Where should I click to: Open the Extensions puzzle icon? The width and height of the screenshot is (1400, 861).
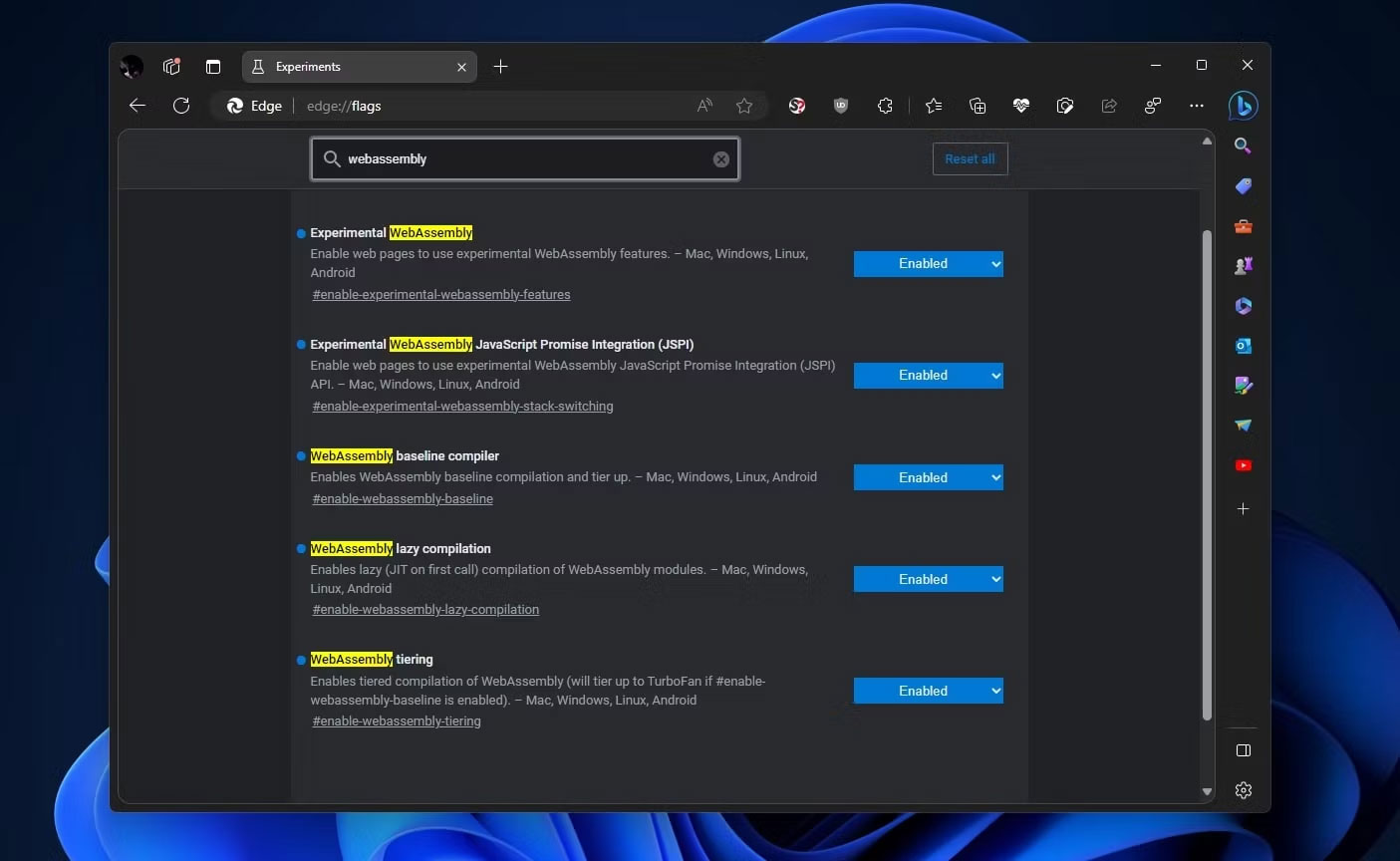click(x=885, y=106)
